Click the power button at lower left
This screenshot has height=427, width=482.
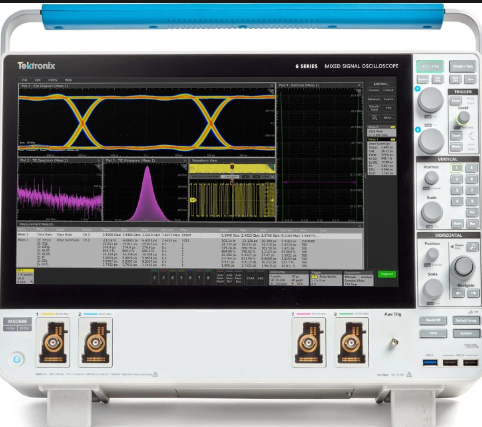17,359
